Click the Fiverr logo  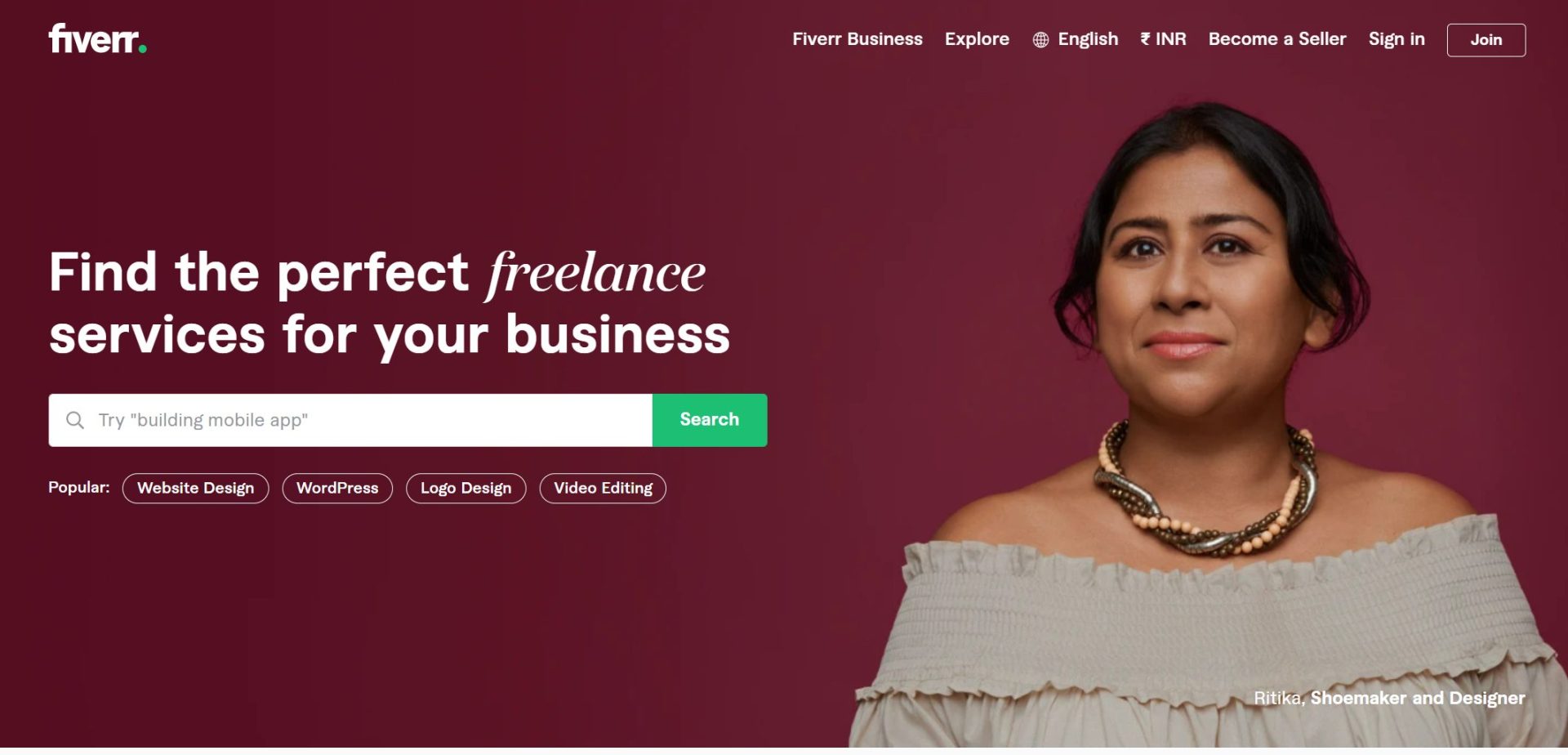pos(97,39)
